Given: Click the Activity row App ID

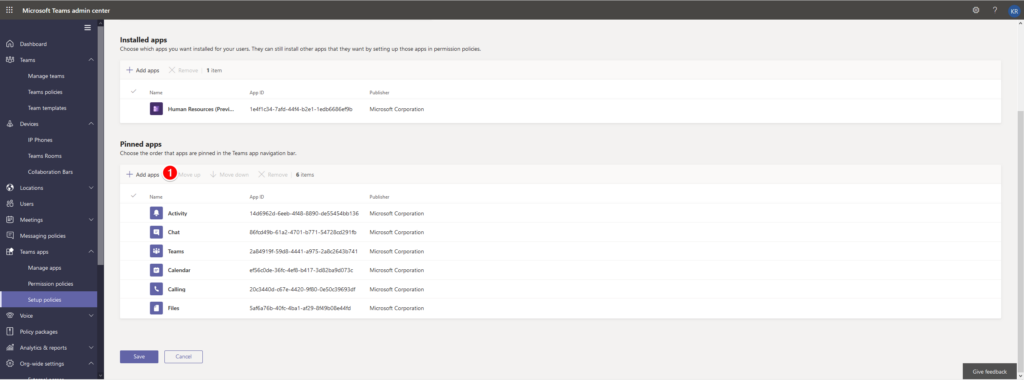Looking at the screenshot, I should tap(304, 214).
